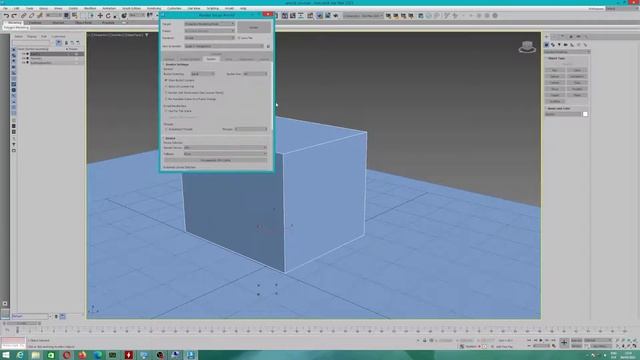
Task: Open the Standard Primitives category dropdown
Action: pos(567,52)
